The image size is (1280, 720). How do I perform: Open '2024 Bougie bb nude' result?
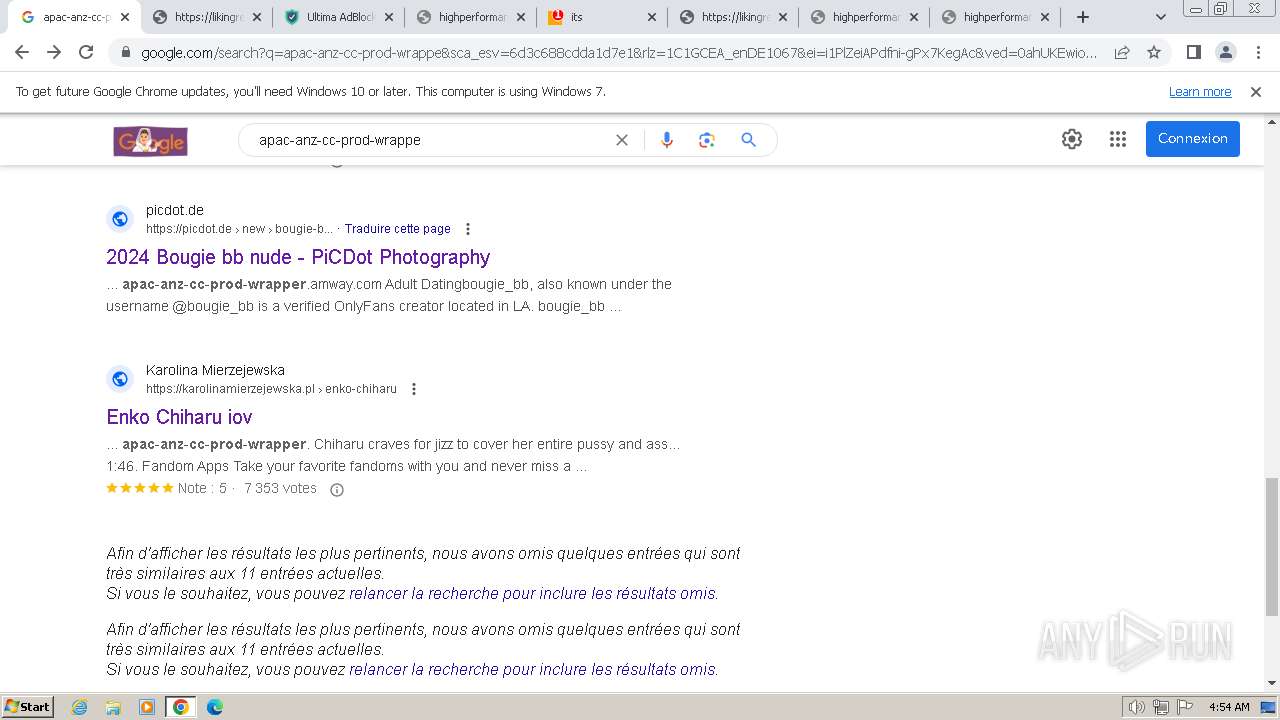point(298,257)
